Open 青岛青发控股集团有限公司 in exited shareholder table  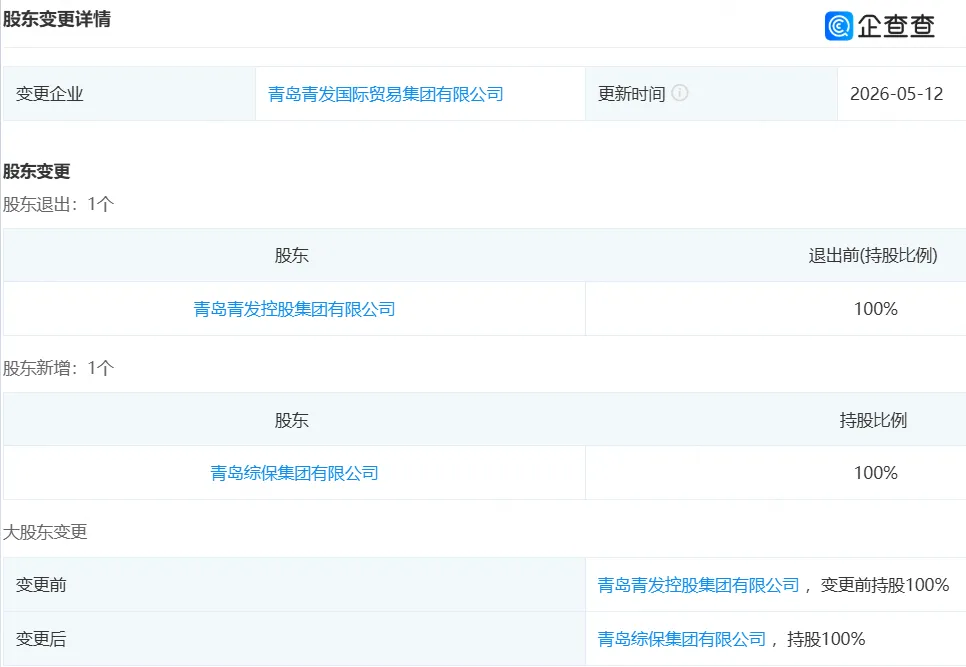(x=294, y=309)
